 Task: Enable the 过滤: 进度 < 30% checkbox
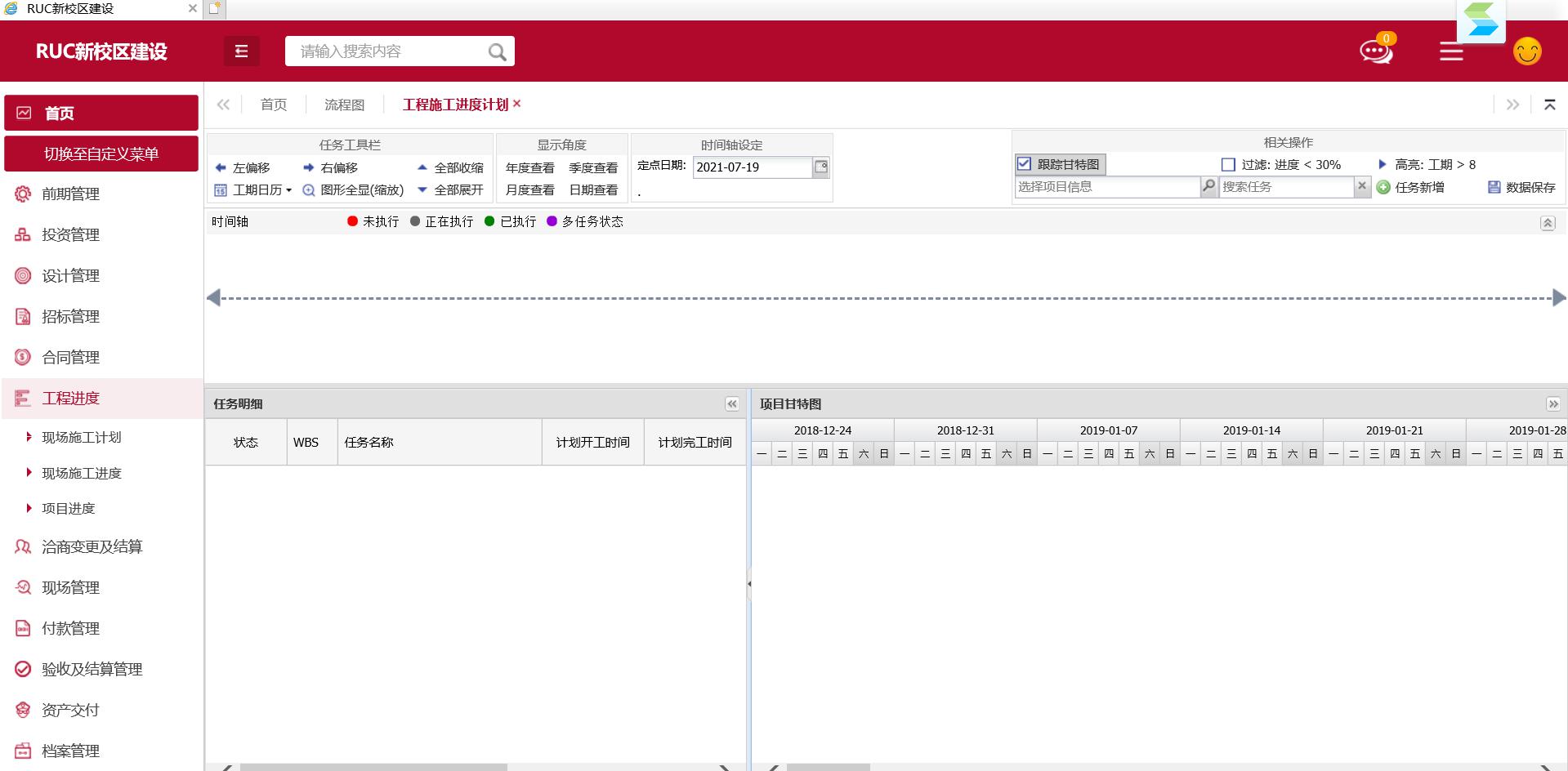tap(1227, 165)
